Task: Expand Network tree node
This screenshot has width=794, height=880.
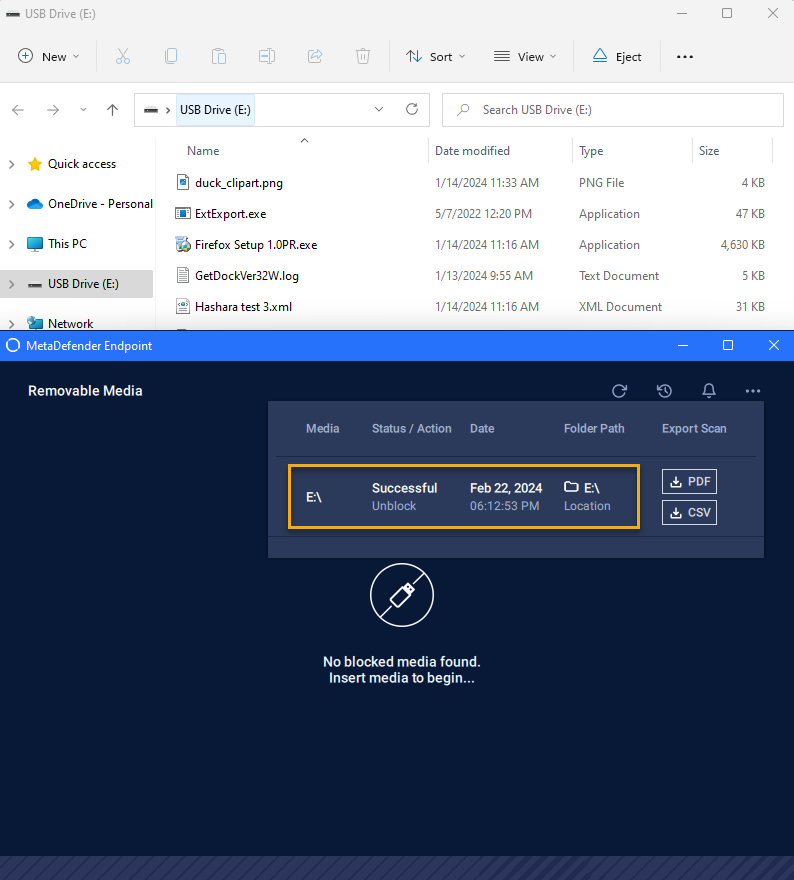Action: click(x=11, y=324)
